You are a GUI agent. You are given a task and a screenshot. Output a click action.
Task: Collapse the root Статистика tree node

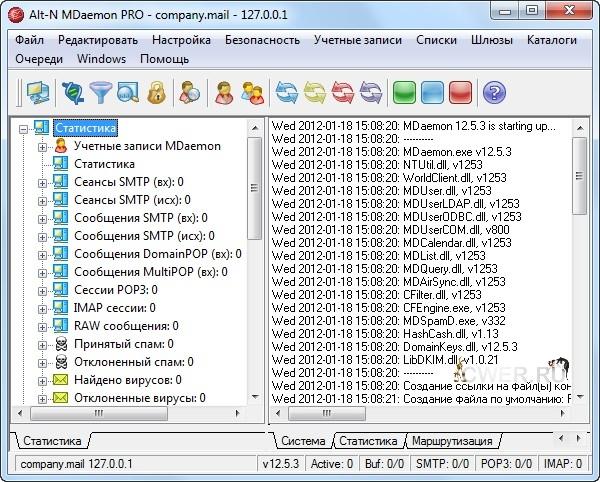click(25, 128)
